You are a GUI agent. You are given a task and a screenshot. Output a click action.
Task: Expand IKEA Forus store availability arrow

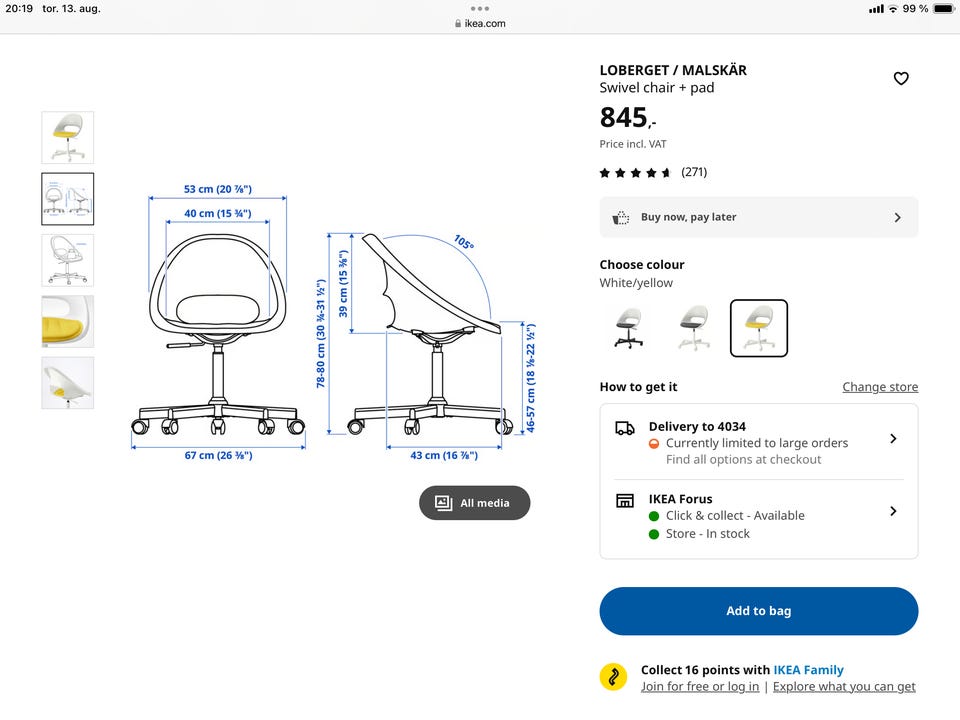pyautogui.click(x=893, y=511)
